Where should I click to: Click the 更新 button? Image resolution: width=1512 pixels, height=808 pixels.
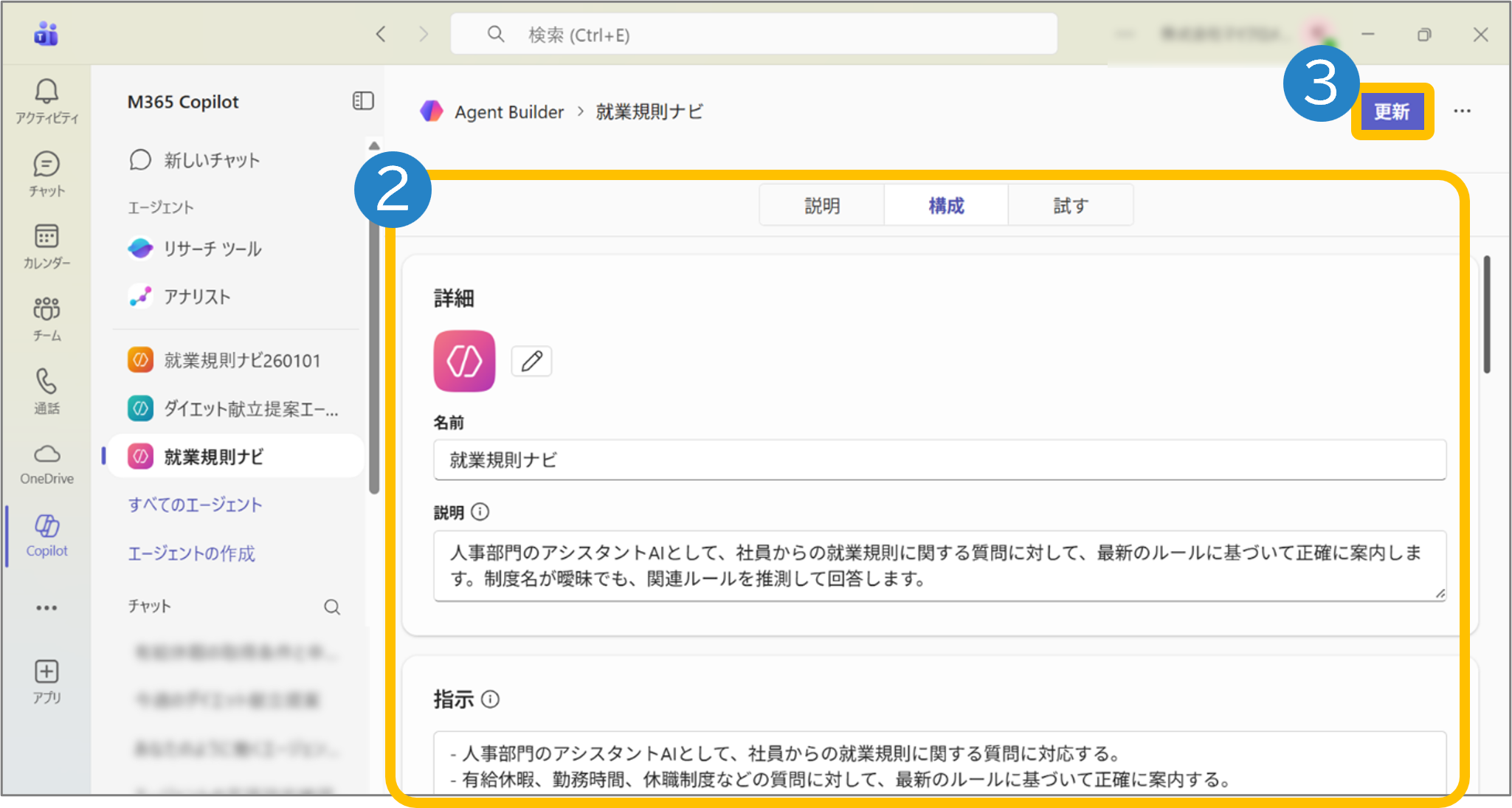click(1392, 111)
